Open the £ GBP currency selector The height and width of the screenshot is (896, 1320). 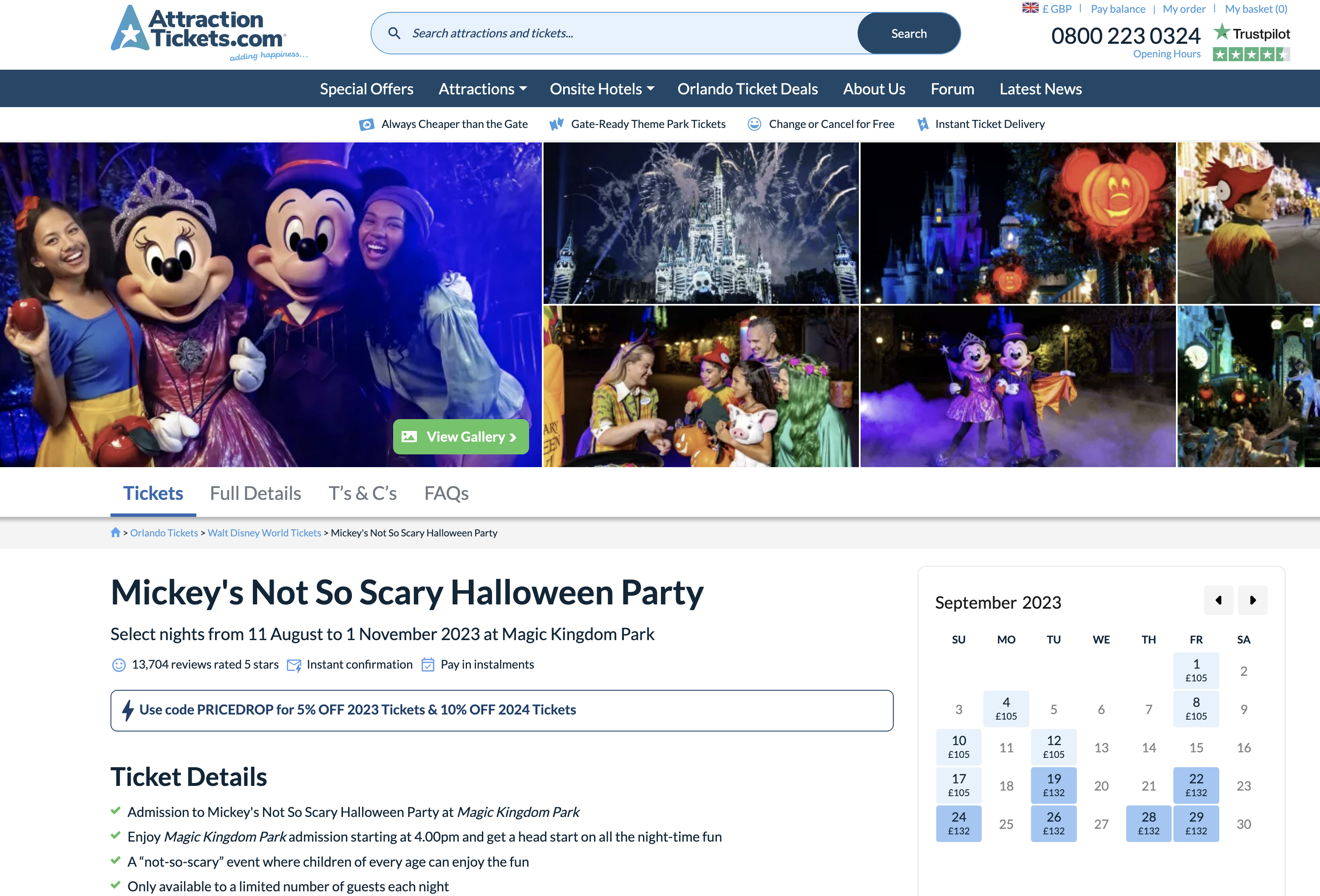pyautogui.click(x=1047, y=9)
